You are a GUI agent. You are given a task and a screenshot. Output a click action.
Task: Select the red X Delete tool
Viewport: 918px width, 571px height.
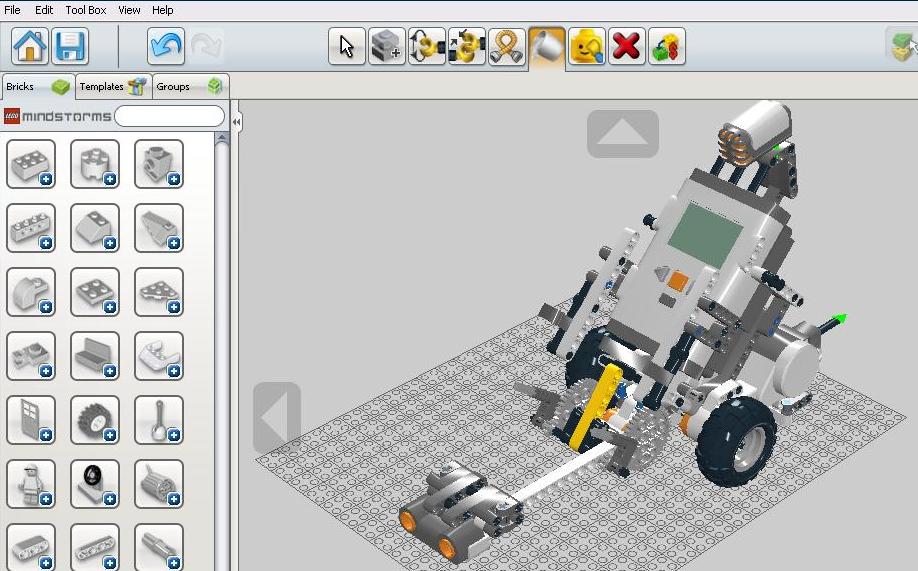click(x=626, y=46)
